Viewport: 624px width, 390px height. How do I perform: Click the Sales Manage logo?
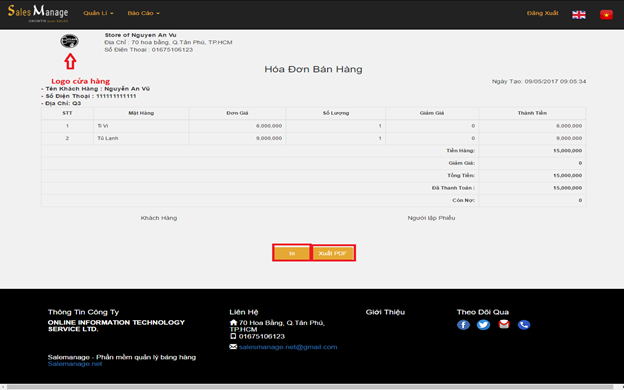[x=38, y=13]
